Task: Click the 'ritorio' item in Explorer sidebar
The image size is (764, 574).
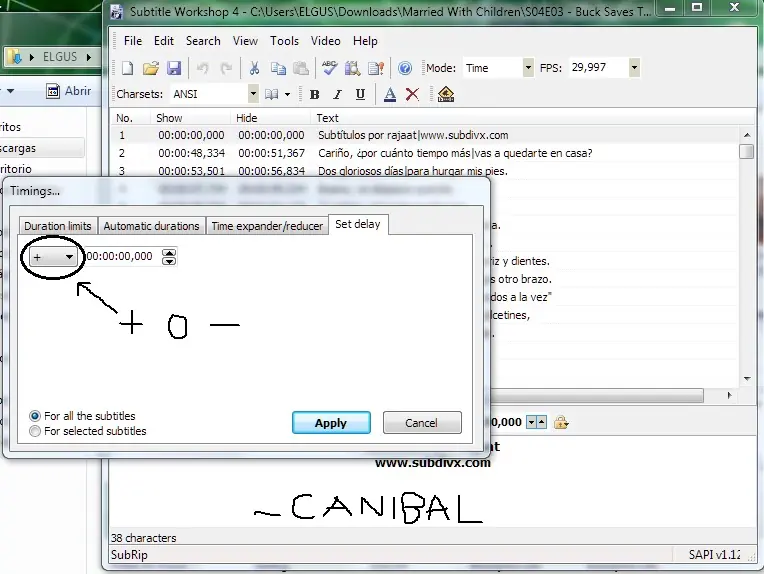Action: tap(16, 169)
